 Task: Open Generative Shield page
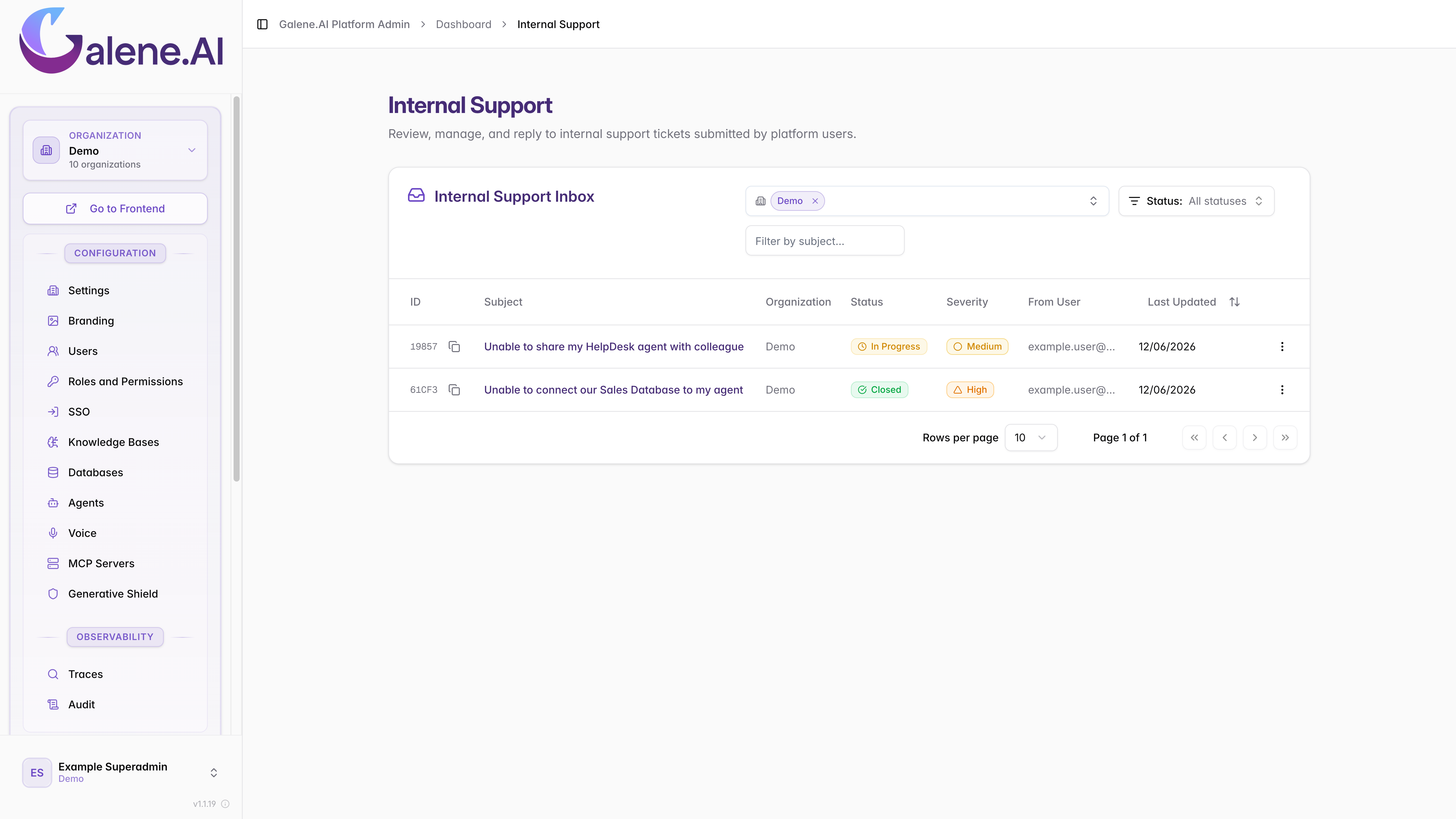click(115, 594)
